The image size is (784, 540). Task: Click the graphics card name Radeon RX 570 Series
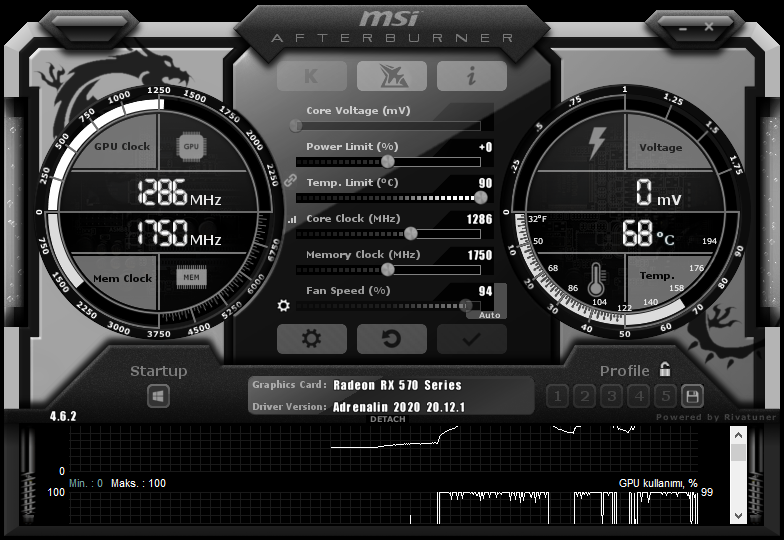(397, 385)
